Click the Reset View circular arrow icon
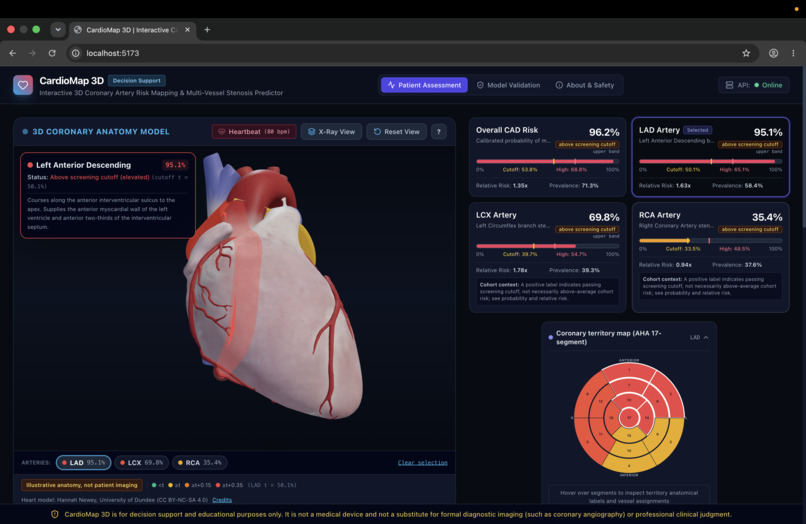The image size is (806, 524). click(x=377, y=132)
